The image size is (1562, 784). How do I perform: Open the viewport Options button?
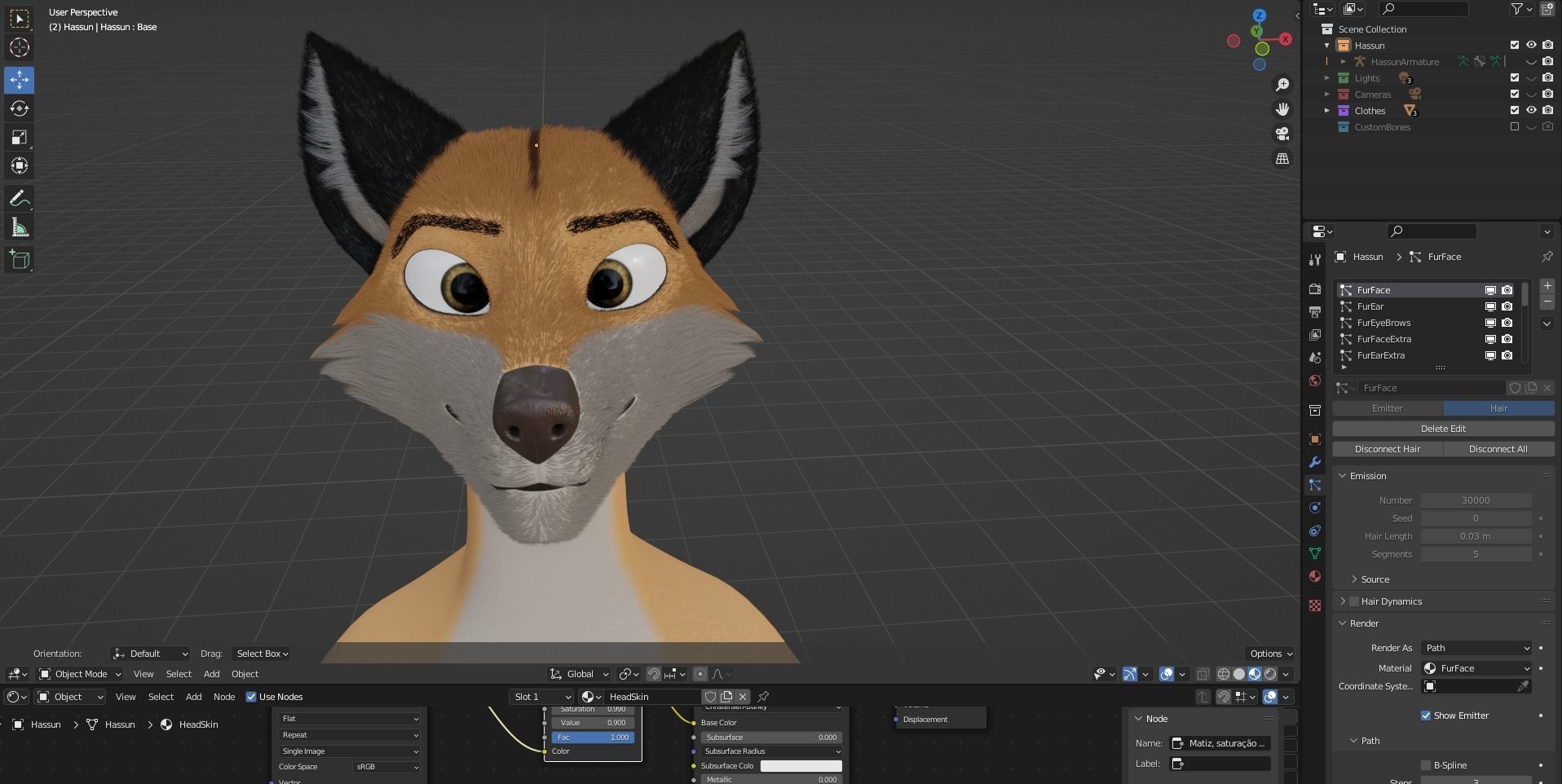pyautogui.click(x=1270, y=654)
